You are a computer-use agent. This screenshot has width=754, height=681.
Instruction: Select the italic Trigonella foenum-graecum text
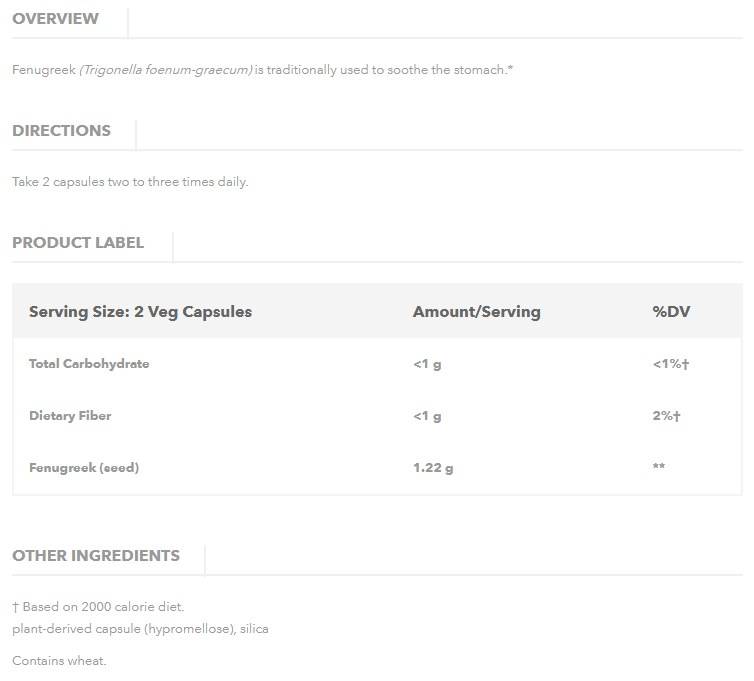coord(166,70)
